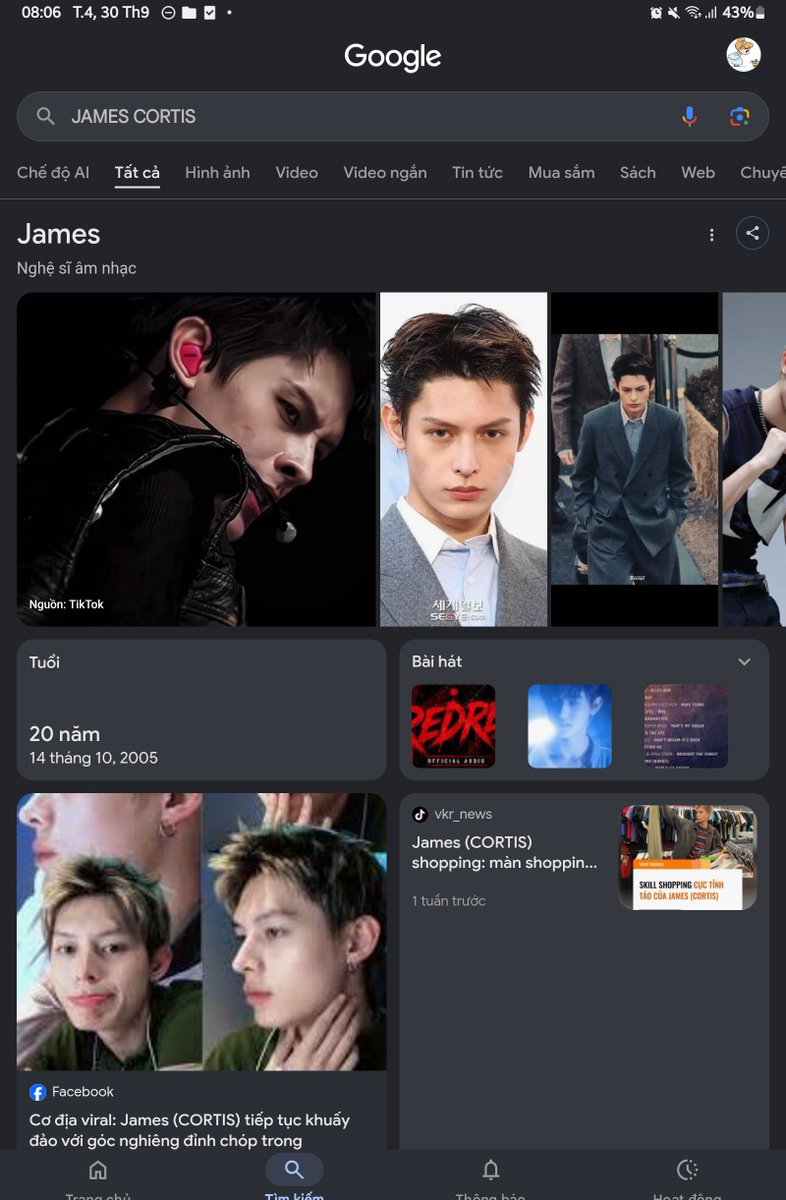Tap the Wi-Fi indicator in the status bar
The image size is (786, 1200).
click(691, 13)
